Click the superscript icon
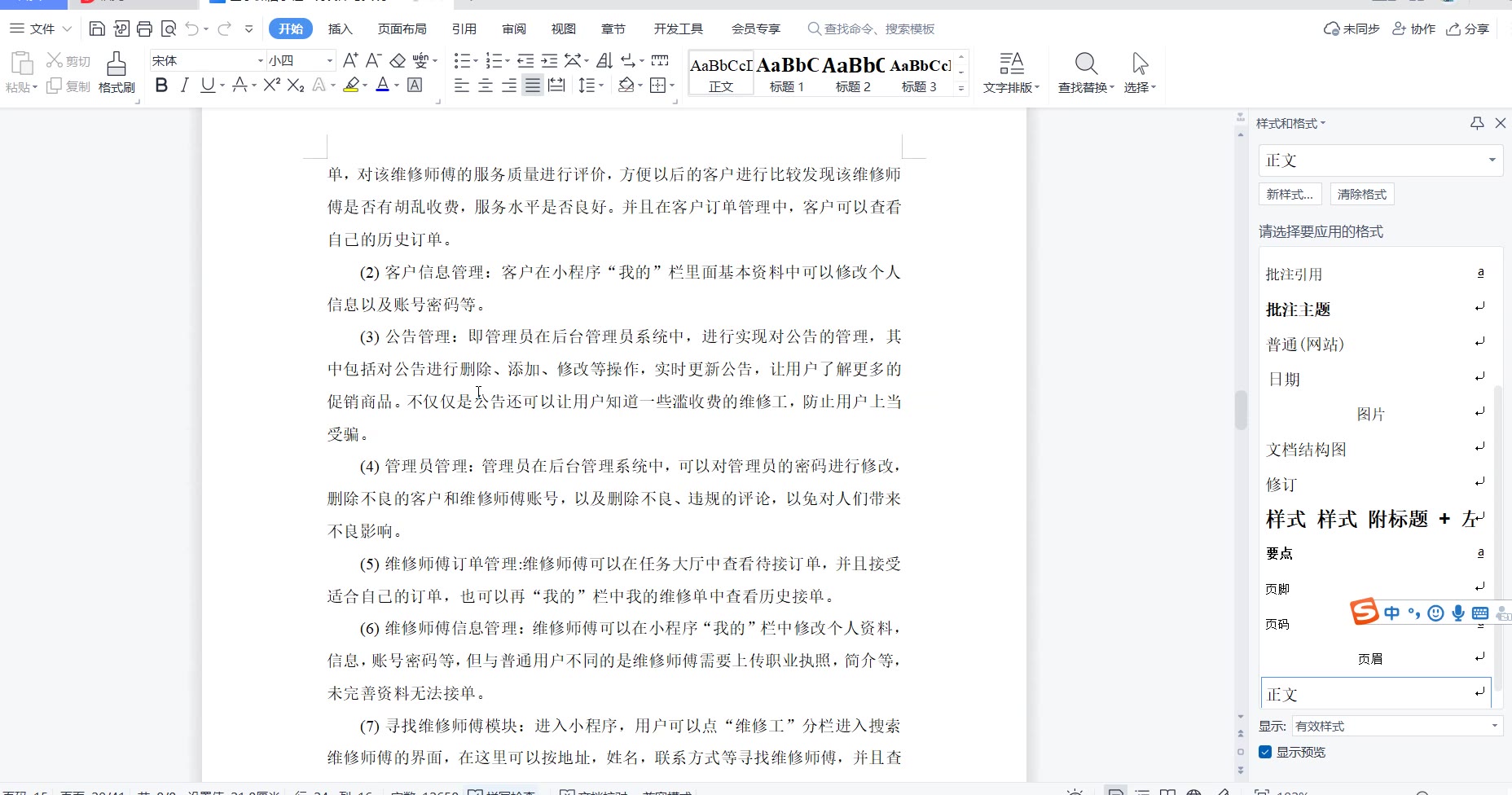Viewport: 1512px width, 795px height. [x=271, y=86]
